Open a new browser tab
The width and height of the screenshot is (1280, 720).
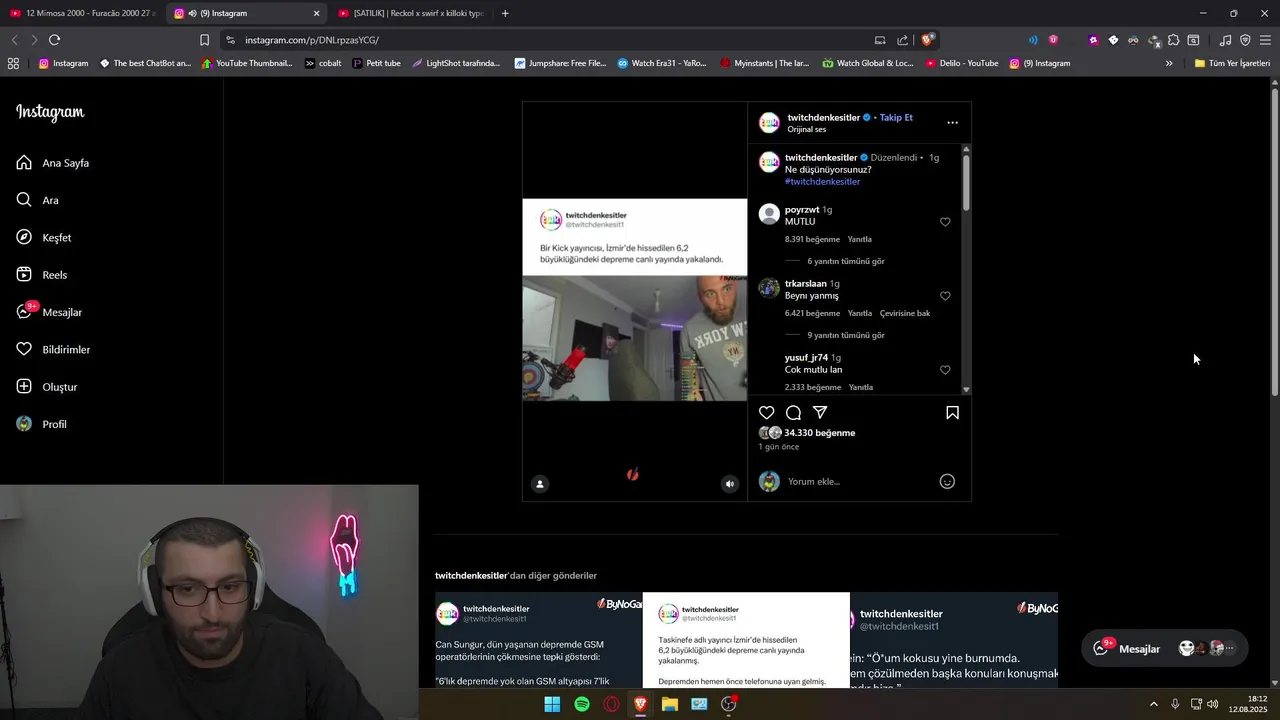pyautogui.click(x=505, y=13)
